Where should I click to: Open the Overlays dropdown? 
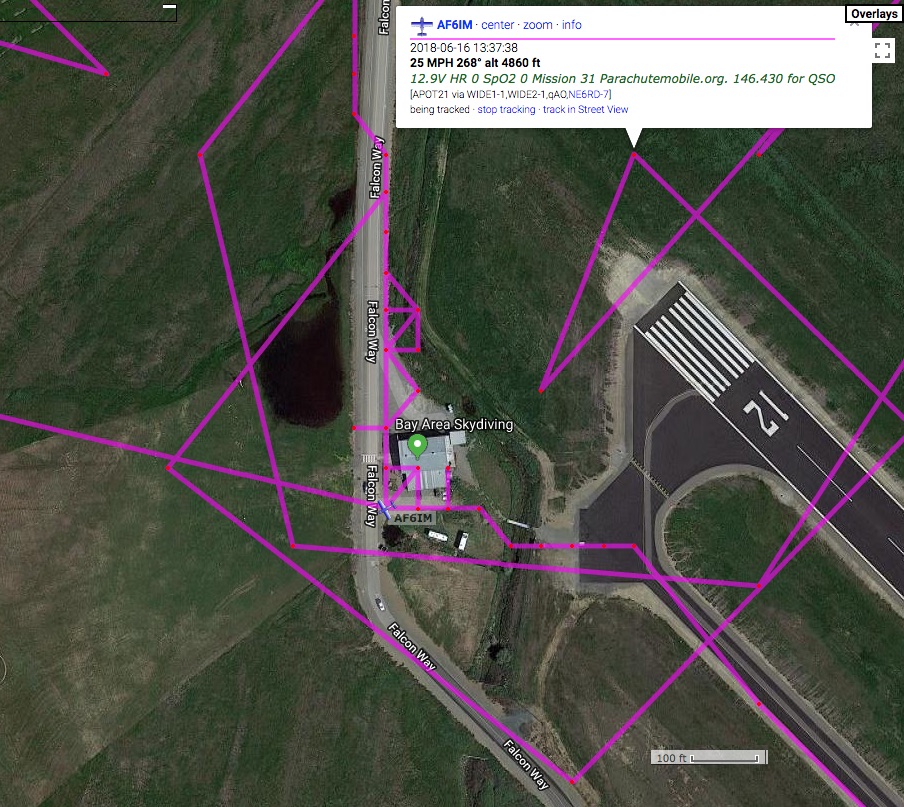click(874, 14)
